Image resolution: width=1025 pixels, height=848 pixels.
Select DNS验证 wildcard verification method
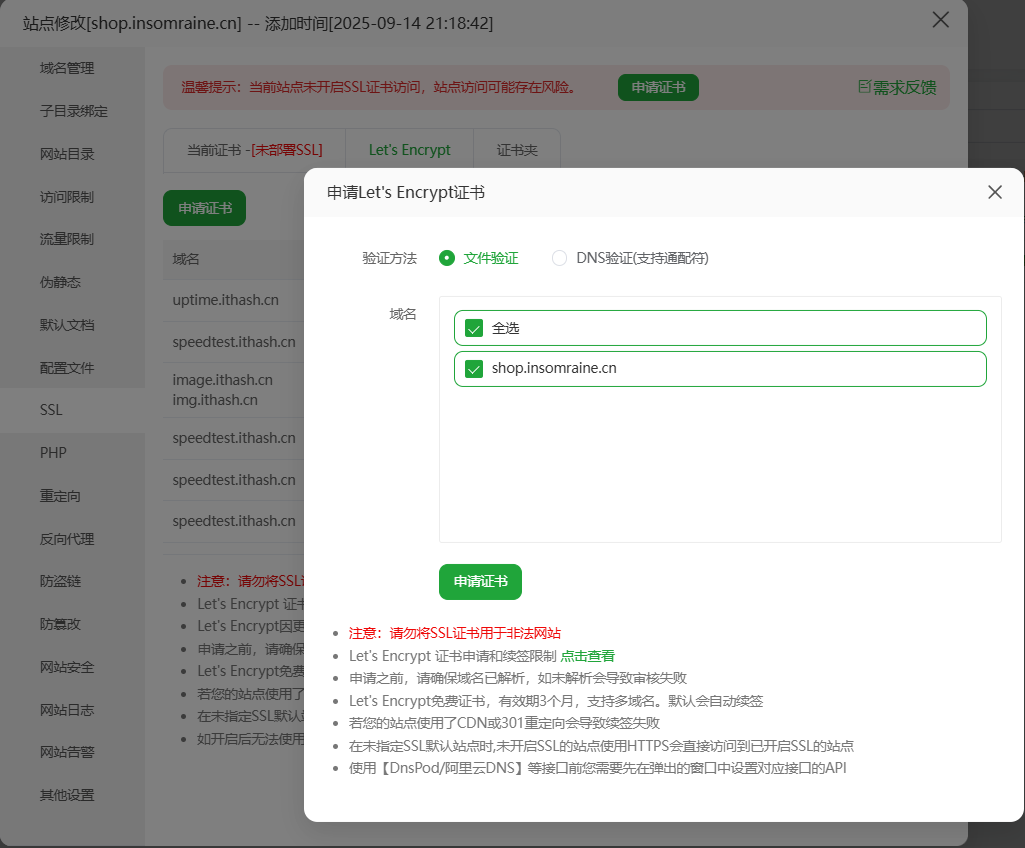(x=560, y=258)
